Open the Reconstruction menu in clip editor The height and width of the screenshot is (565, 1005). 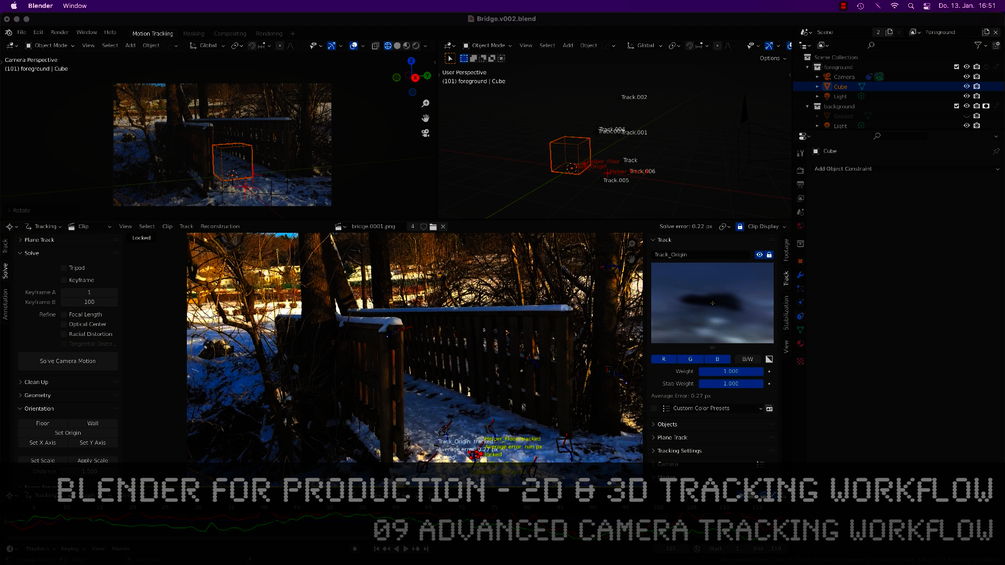(220, 227)
